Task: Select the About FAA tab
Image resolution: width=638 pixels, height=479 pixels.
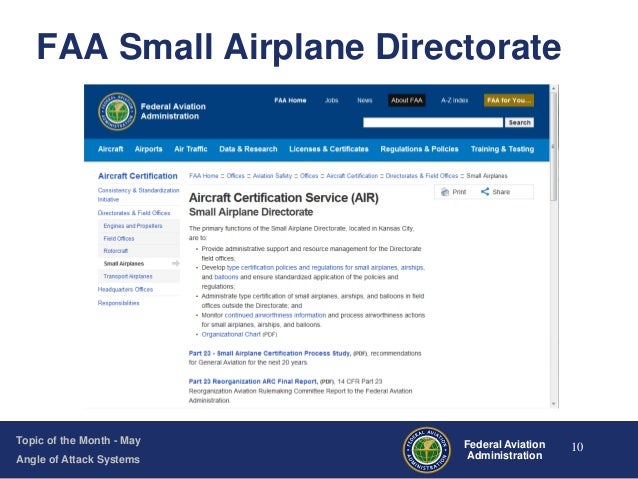Action: point(407,100)
